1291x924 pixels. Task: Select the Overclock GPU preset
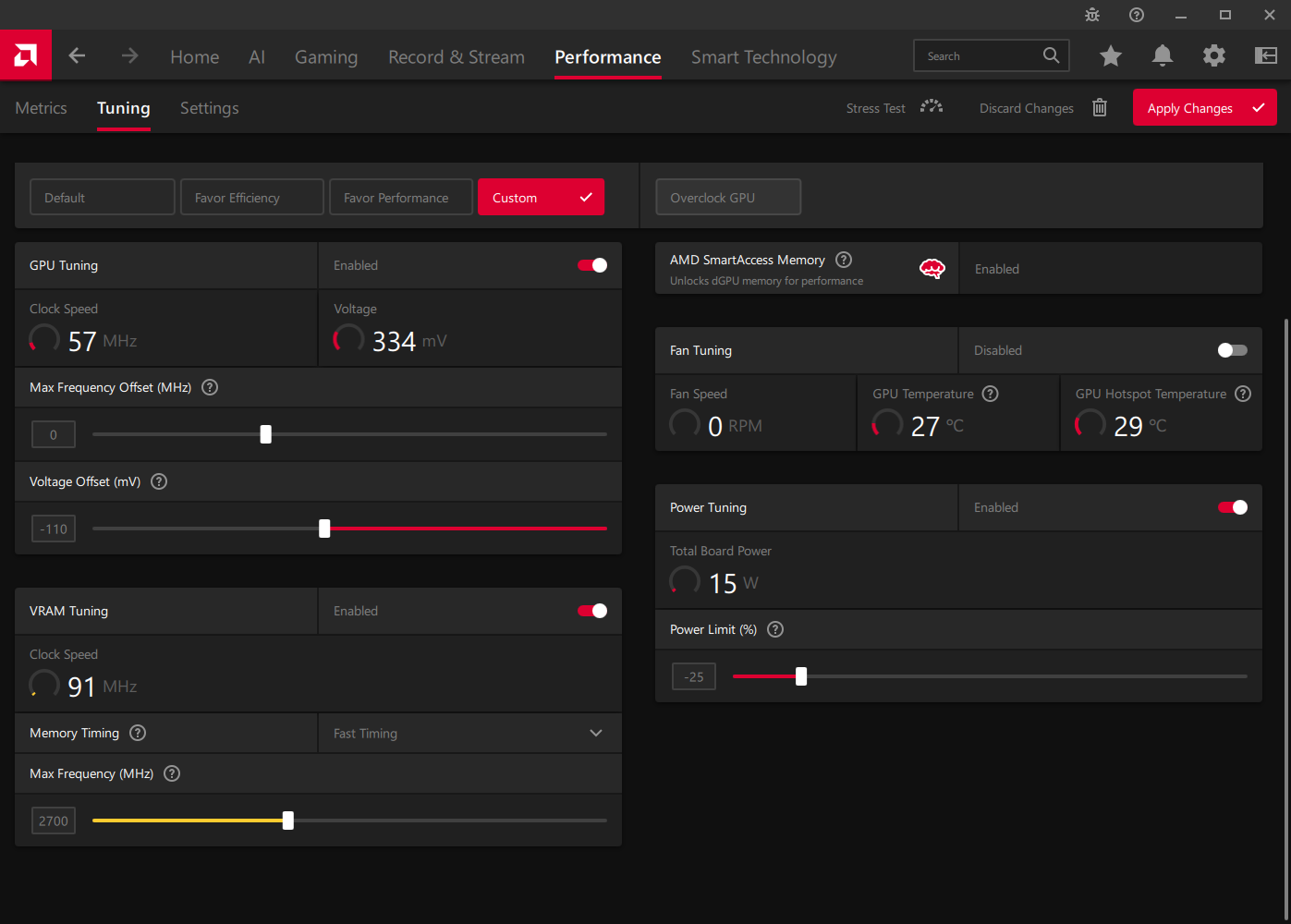click(x=728, y=197)
